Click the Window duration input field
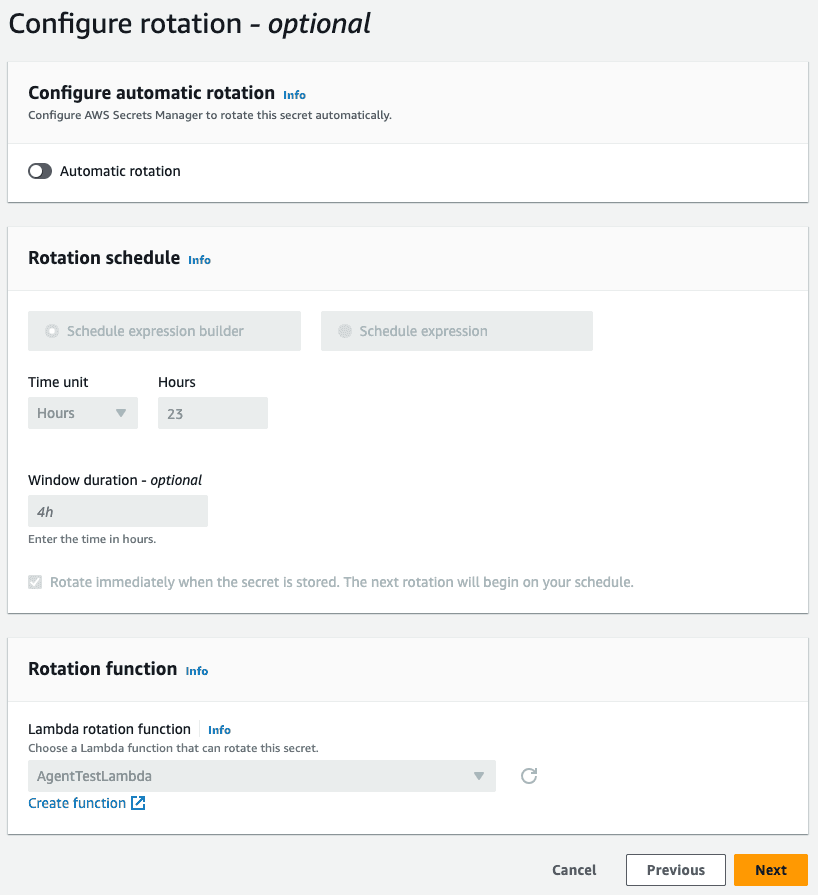Viewport: 818px width, 895px height. (118, 511)
